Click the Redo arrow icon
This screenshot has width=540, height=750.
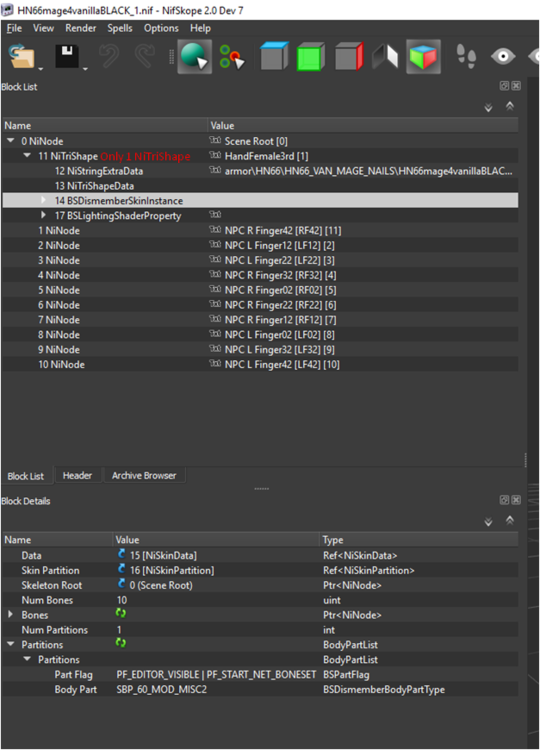(x=145, y=56)
